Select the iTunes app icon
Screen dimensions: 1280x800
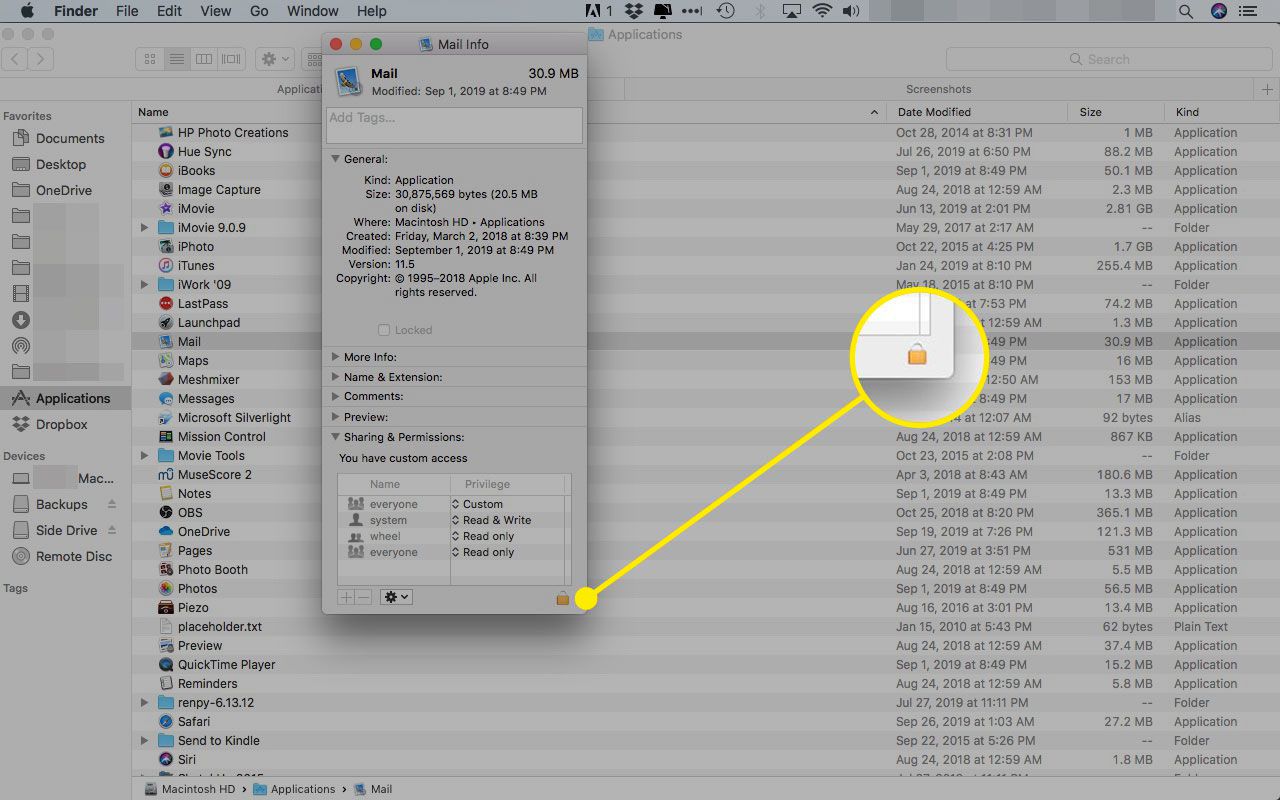pyautogui.click(x=166, y=266)
